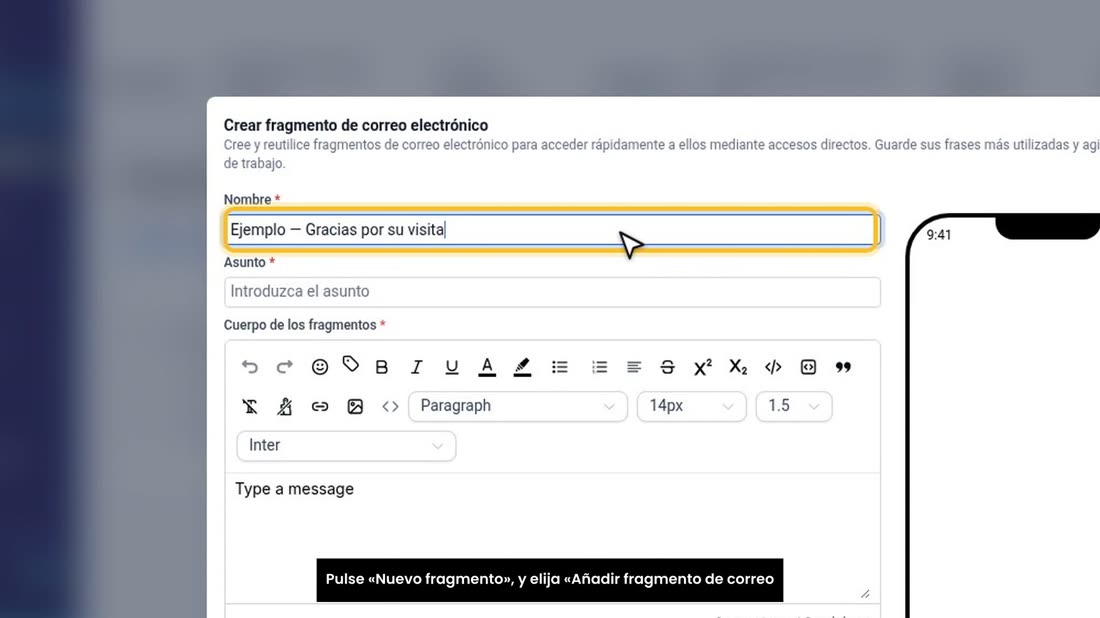Toggle italic formatting
The width and height of the screenshot is (1100, 618).
(416, 367)
